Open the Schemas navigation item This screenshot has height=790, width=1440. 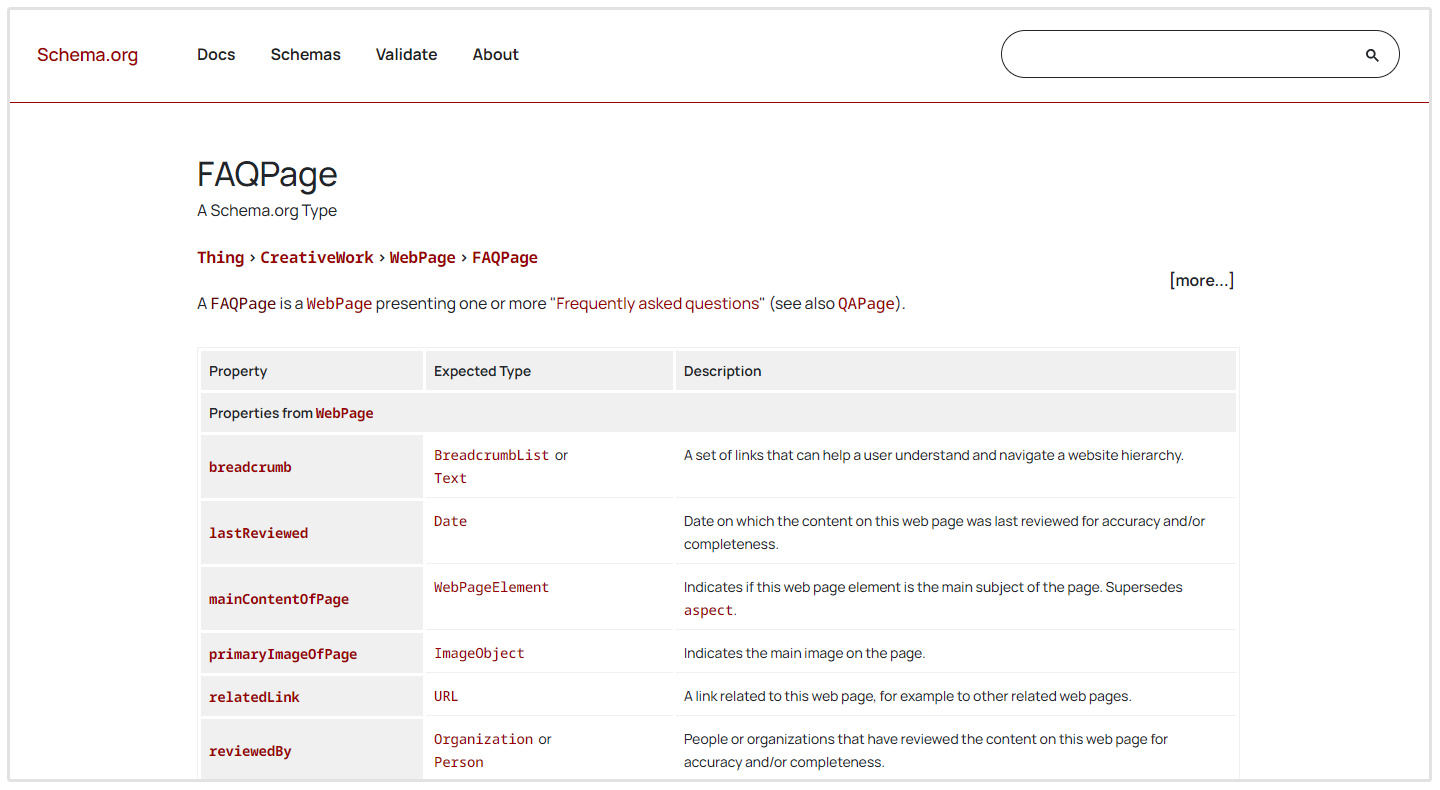305,54
